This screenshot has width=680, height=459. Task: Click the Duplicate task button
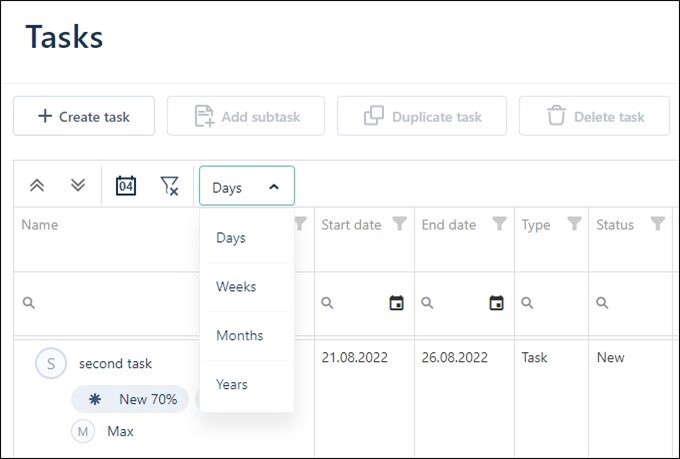pos(422,116)
